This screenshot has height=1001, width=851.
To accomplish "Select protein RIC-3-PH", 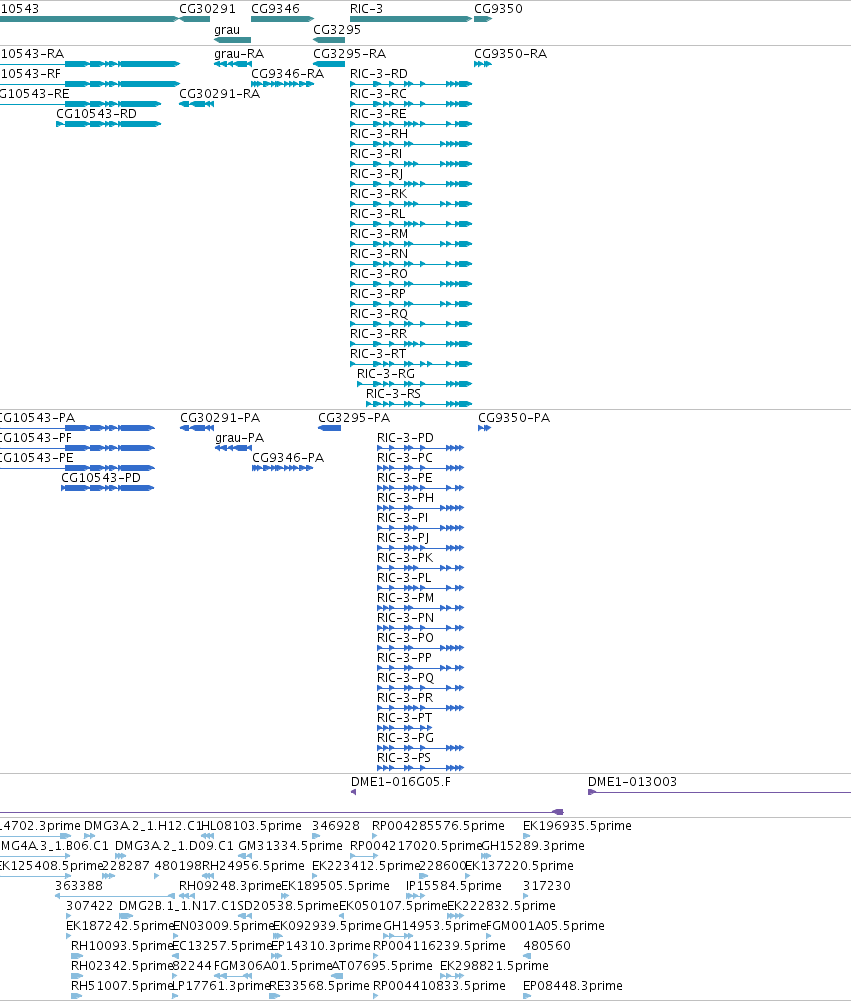I will click(x=420, y=508).
